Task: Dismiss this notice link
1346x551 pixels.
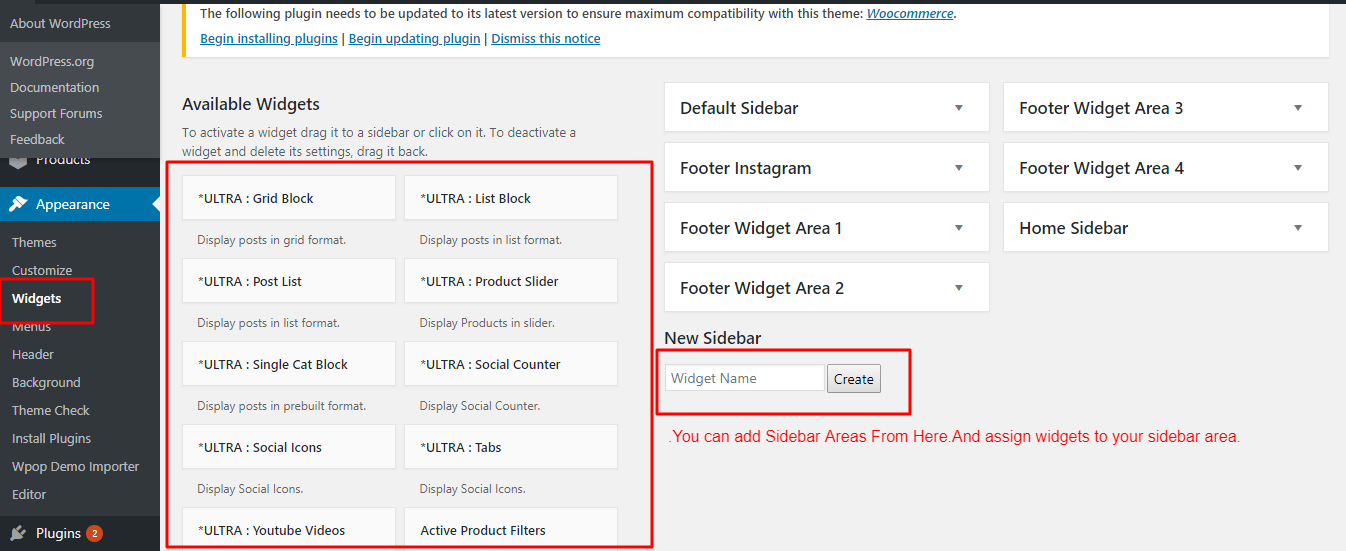Action: [x=546, y=39]
